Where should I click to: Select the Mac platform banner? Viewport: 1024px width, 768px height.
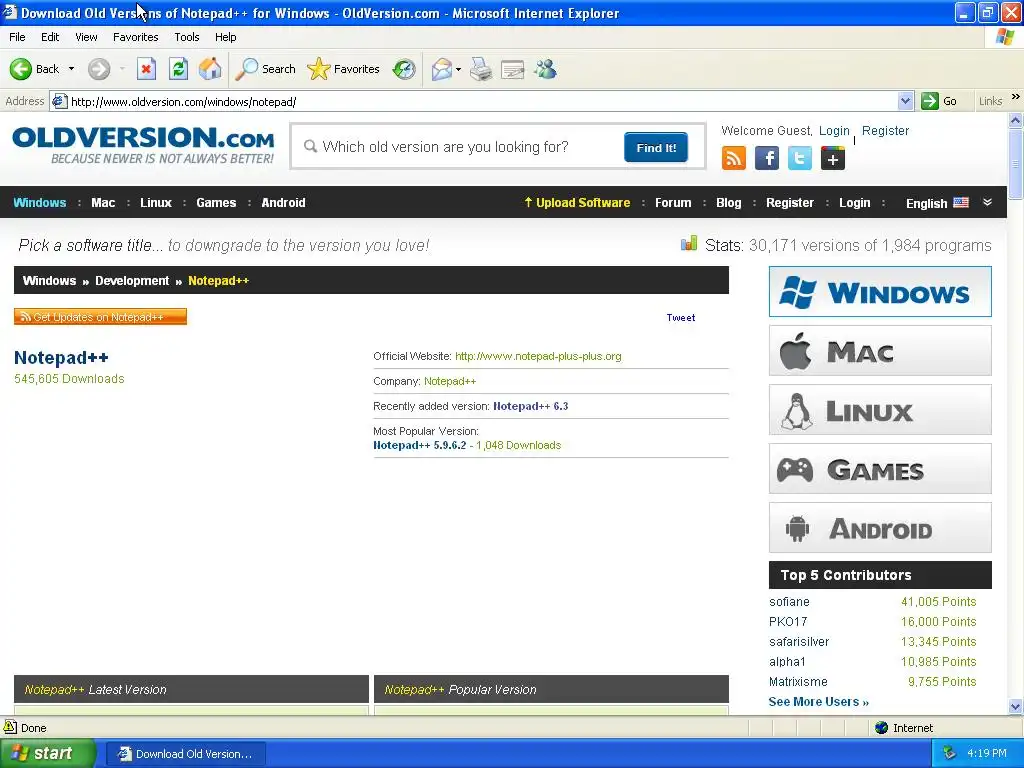[x=880, y=351]
